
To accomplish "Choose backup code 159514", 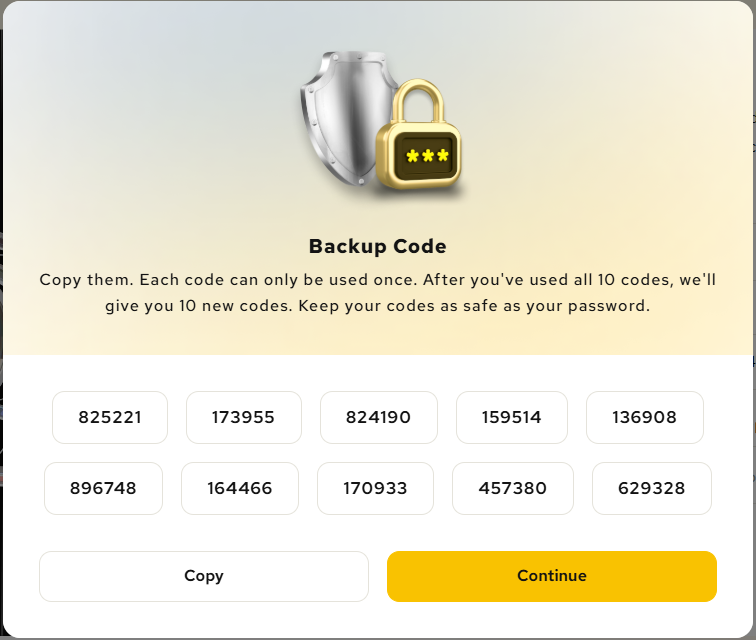I will (x=511, y=417).
